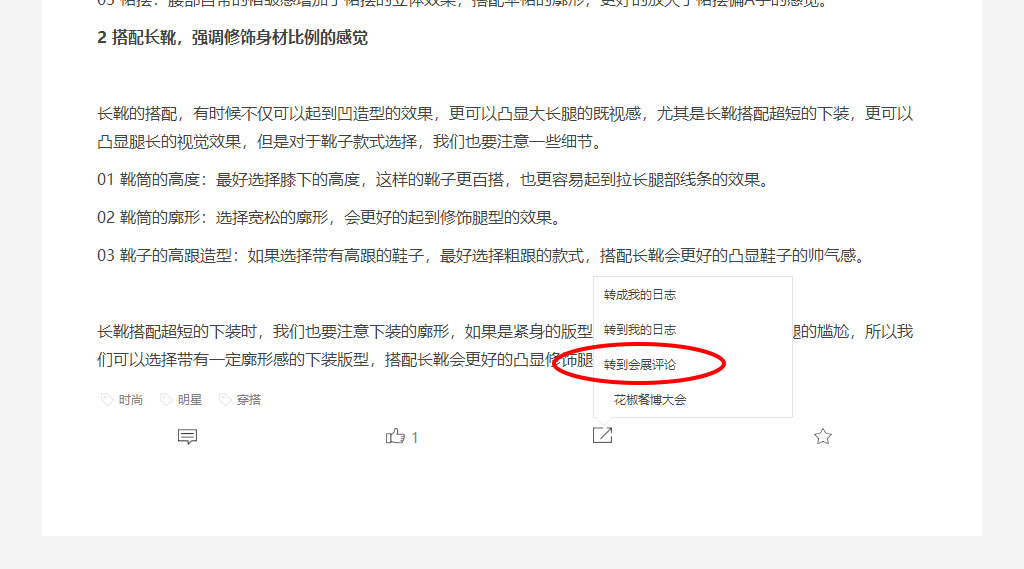This screenshot has width=1024, height=569.
Task: Open the 穿搭 tag link
Action: click(248, 400)
